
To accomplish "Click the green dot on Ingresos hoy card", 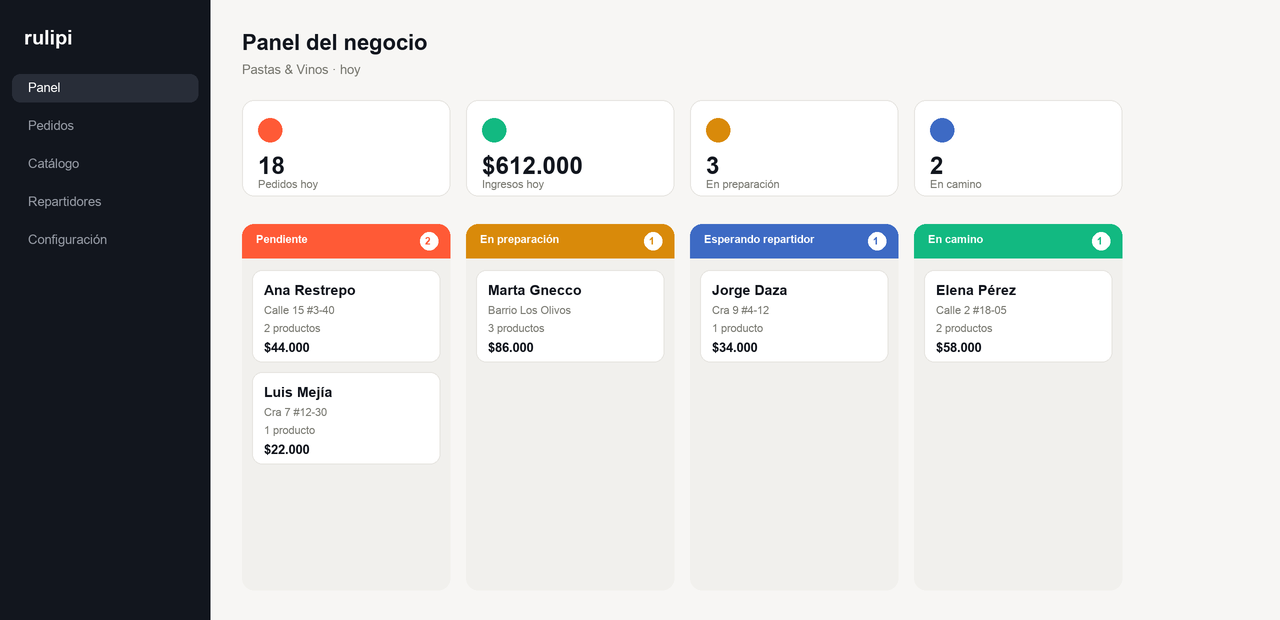I will coord(494,130).
